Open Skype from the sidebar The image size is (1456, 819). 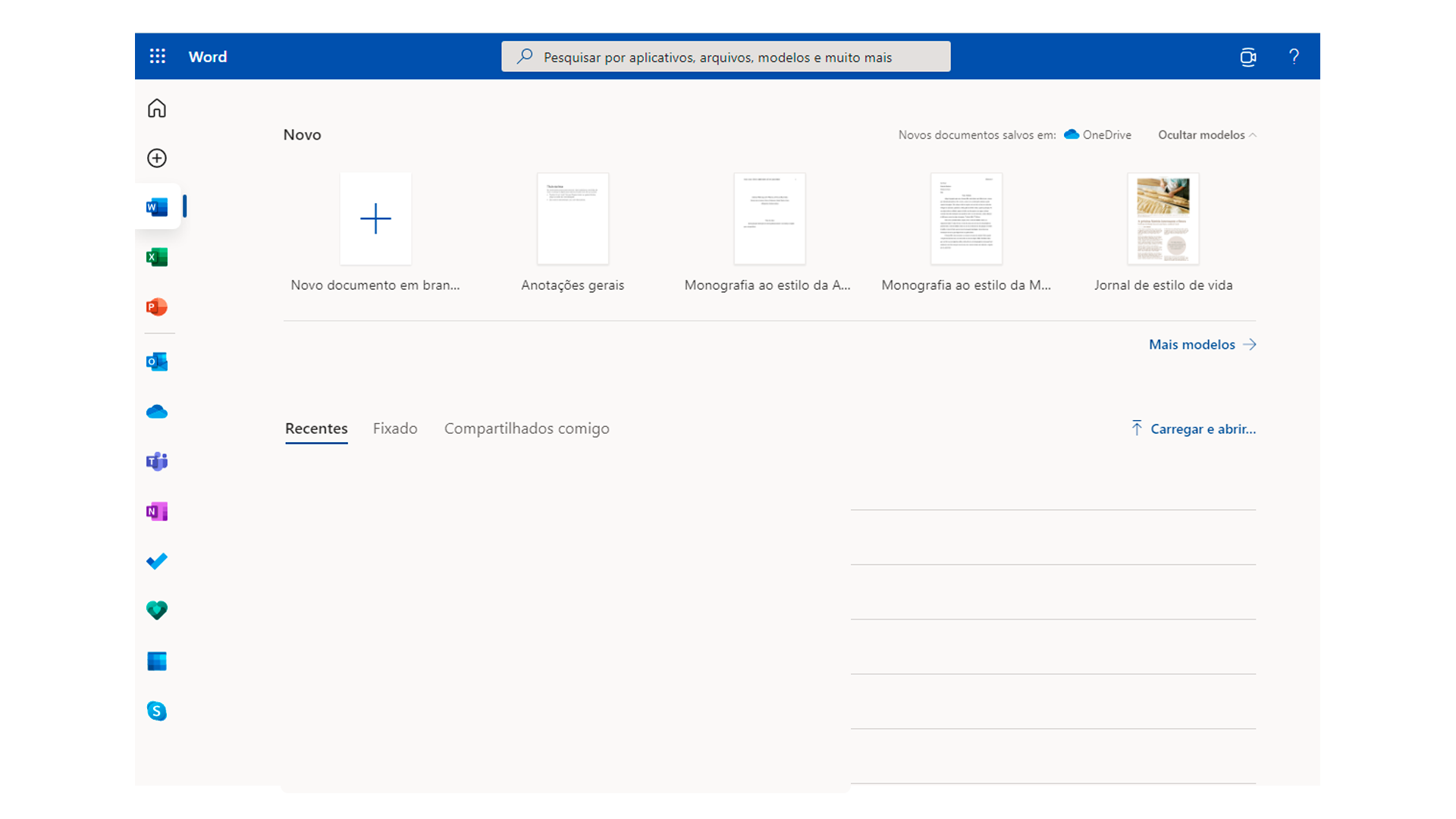pos(157,711)
